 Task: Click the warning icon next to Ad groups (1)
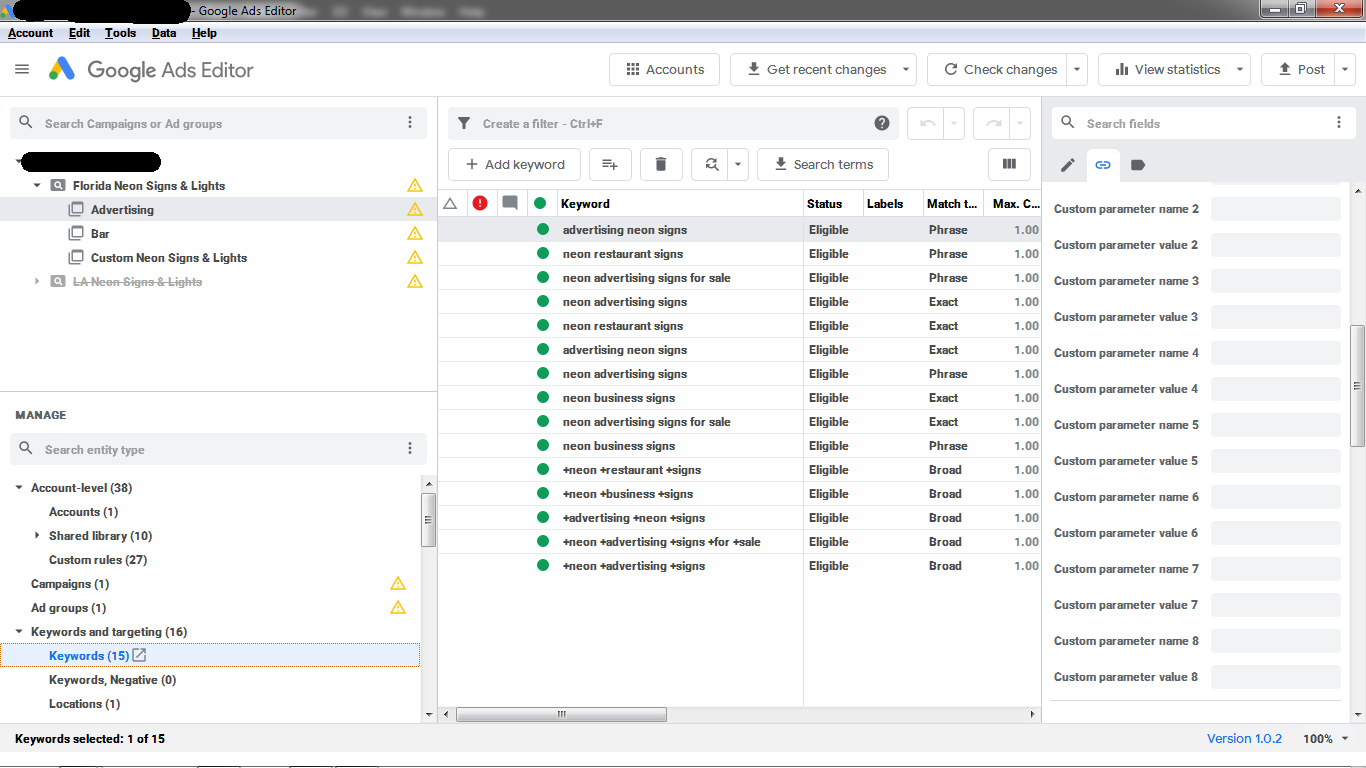(398, 607)
